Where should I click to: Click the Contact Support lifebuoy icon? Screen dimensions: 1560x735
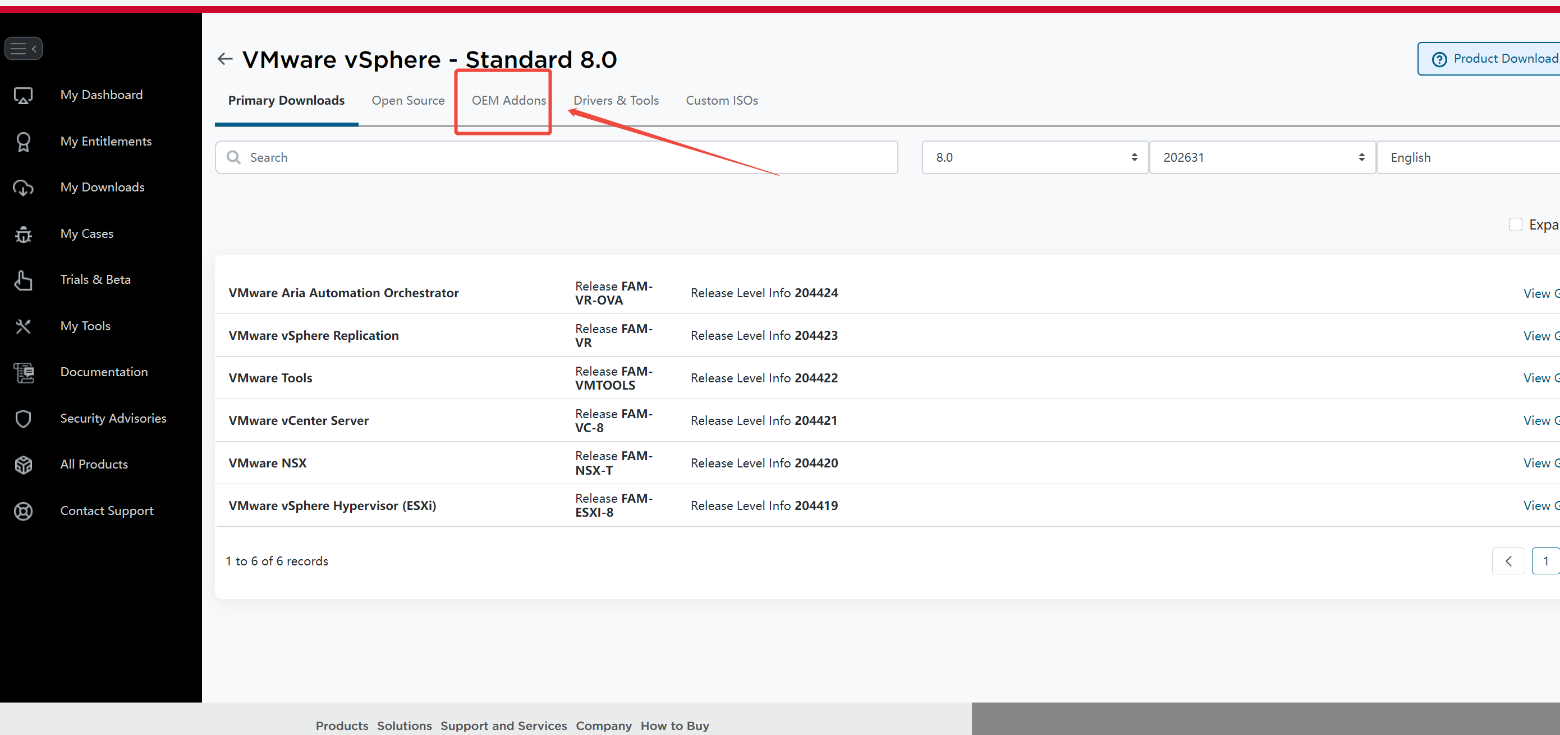(23, 511)
